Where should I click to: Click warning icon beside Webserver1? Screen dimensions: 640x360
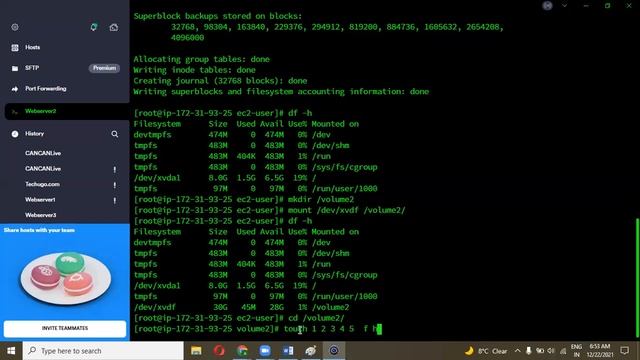coord(115,200)
